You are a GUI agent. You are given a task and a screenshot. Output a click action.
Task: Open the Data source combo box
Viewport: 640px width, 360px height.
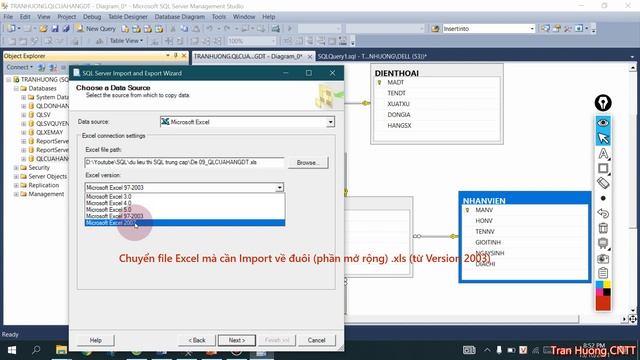(x=247, y=122)
